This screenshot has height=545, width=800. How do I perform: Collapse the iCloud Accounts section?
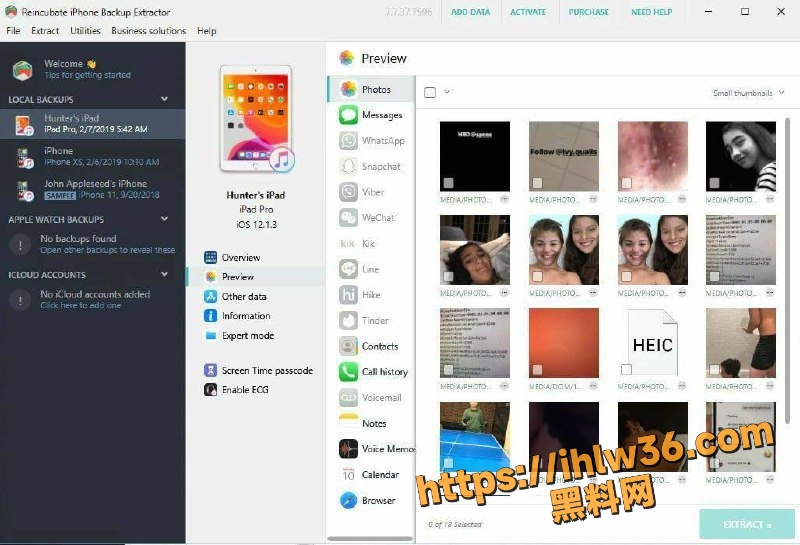tap(164, 274)
